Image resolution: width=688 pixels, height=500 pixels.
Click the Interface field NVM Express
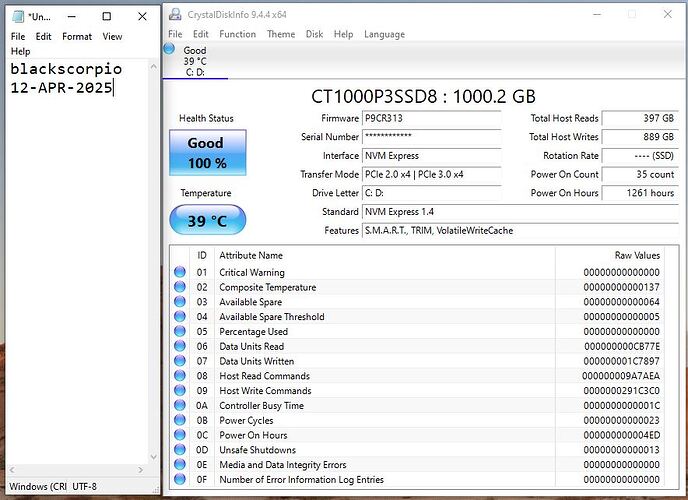click(431, 156)
